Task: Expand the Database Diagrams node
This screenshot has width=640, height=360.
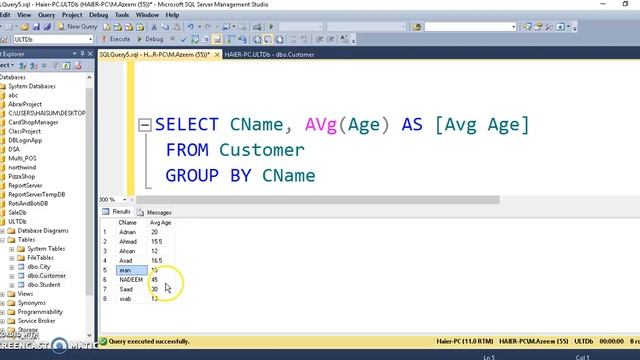Action: (x=2, y=231)
